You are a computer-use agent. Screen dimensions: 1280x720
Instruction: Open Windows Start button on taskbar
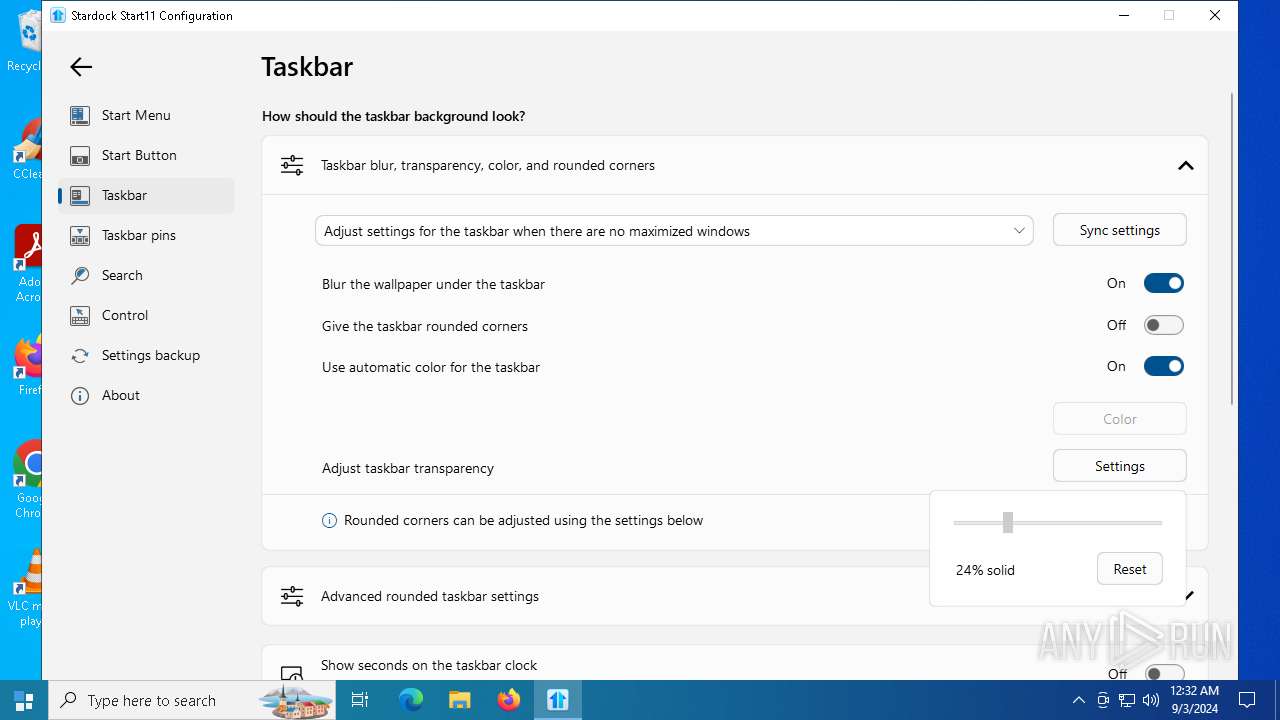coord(24,700)
